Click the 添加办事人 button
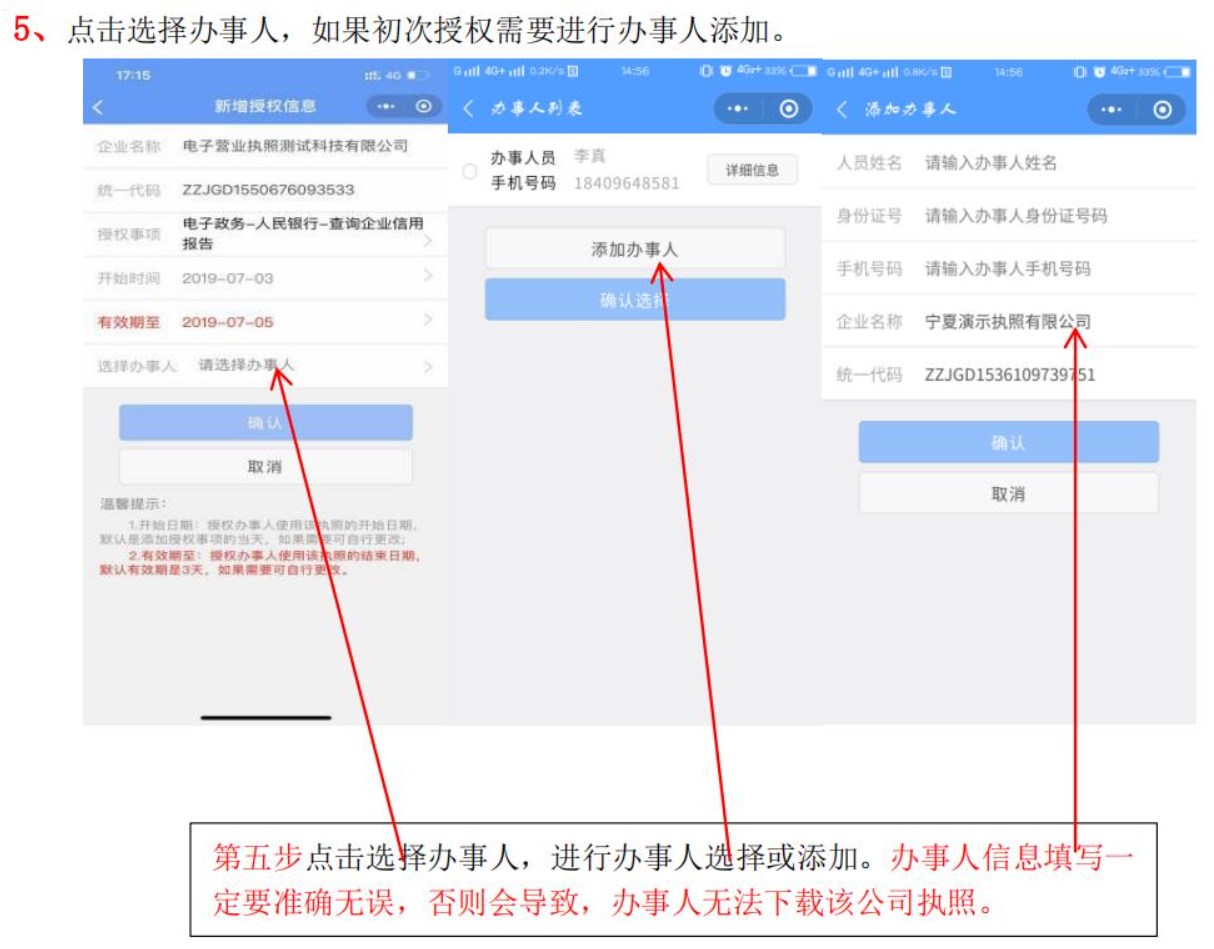 [x=635, y=248]
